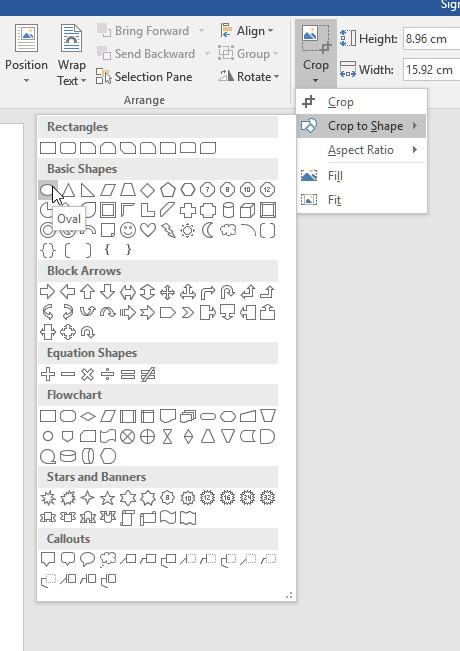Pick the Flowchart Magnetic Disk shape
Image resolution: width=460 pixels, height=651 pixels.
point(68,457)
